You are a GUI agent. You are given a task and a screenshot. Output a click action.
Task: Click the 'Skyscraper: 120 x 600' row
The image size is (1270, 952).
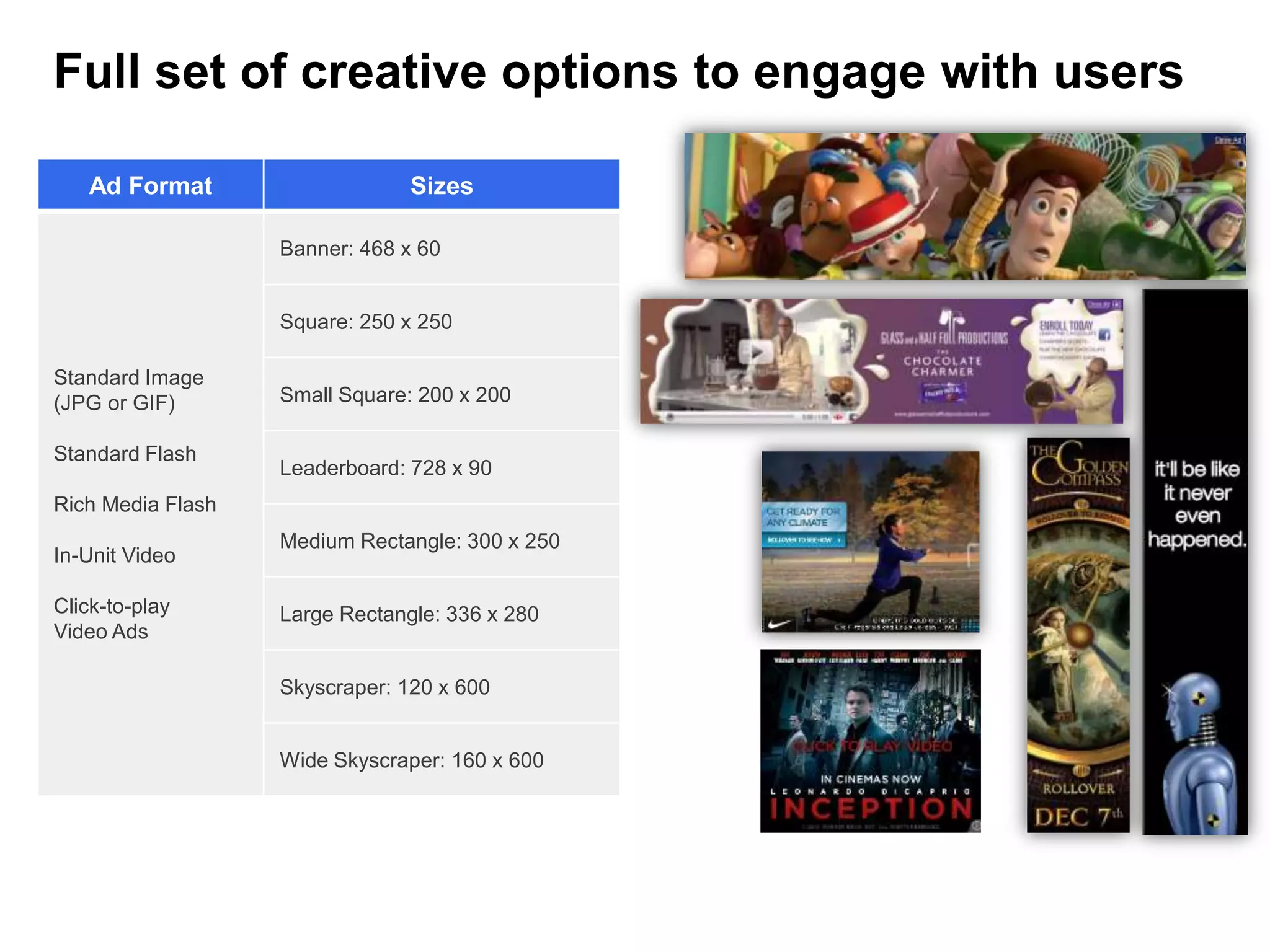tap(442, 687)
